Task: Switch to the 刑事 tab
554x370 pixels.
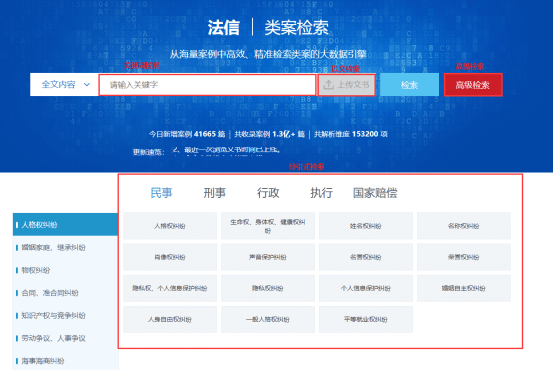Action: coord(214,193)
